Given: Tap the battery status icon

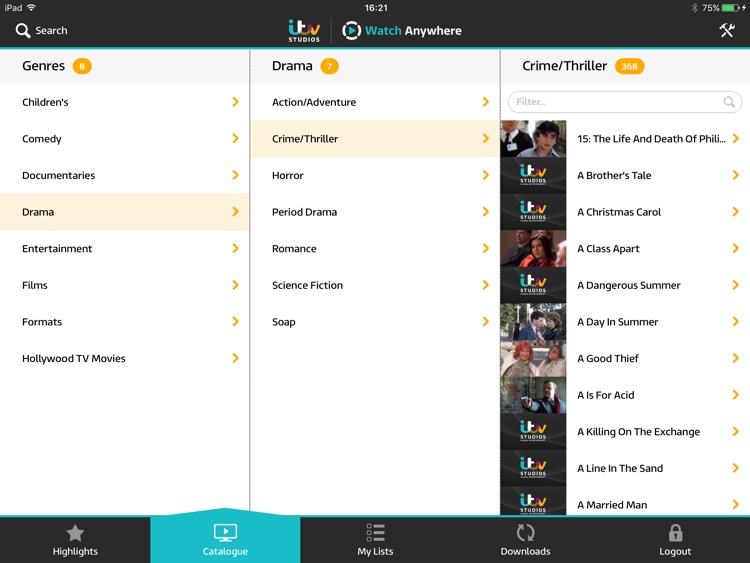Looking at the screenshot, I should [731, 8].
